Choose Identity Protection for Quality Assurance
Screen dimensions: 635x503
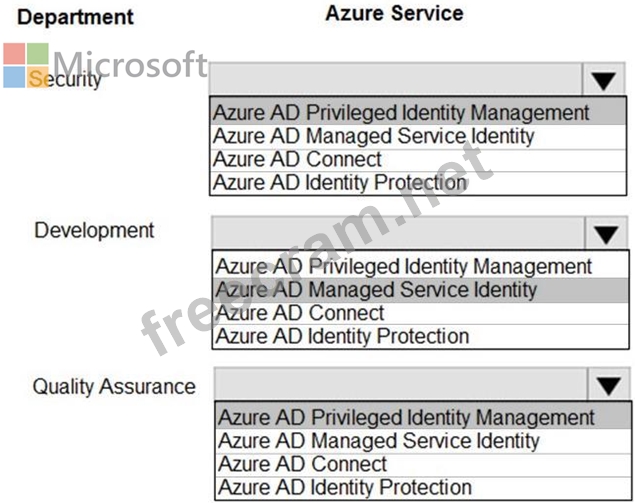[x=423, y=488]
